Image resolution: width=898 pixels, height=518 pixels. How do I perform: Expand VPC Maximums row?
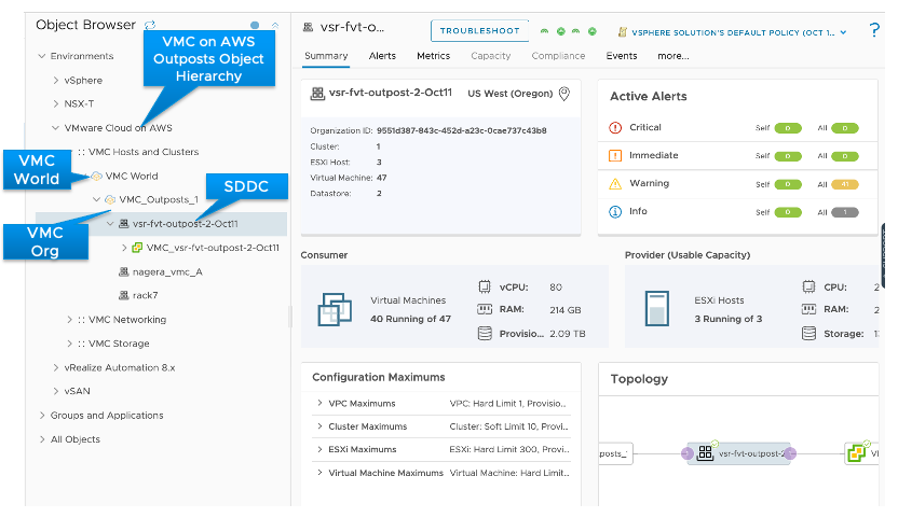320,403
